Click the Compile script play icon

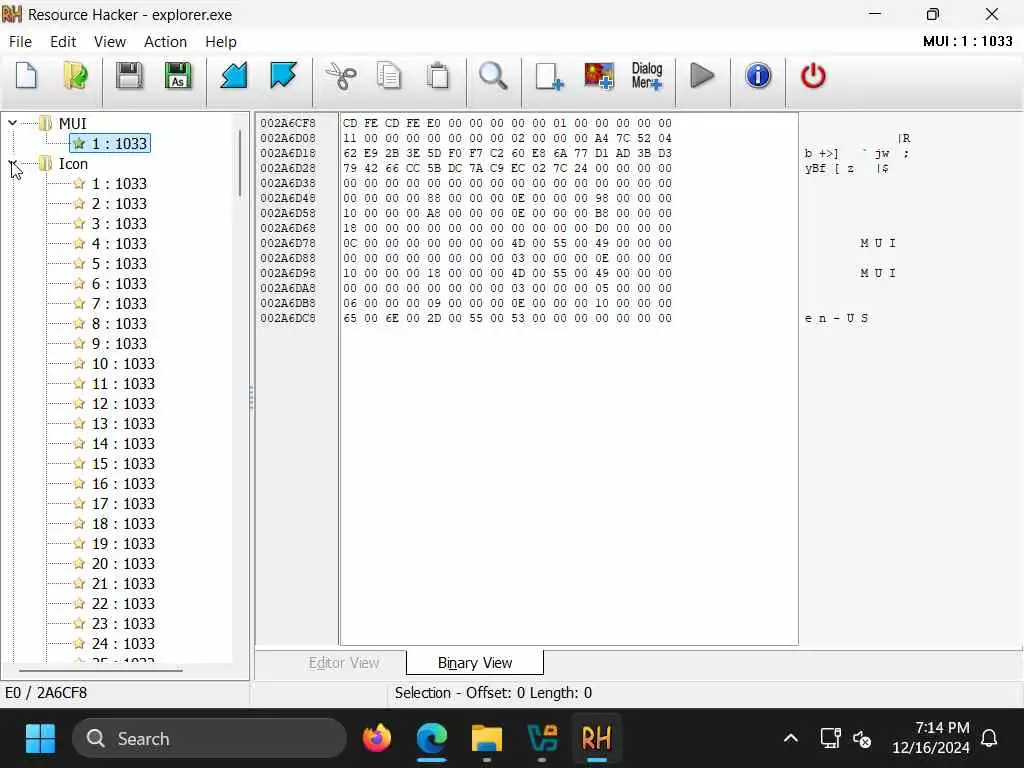coord(702,76)
